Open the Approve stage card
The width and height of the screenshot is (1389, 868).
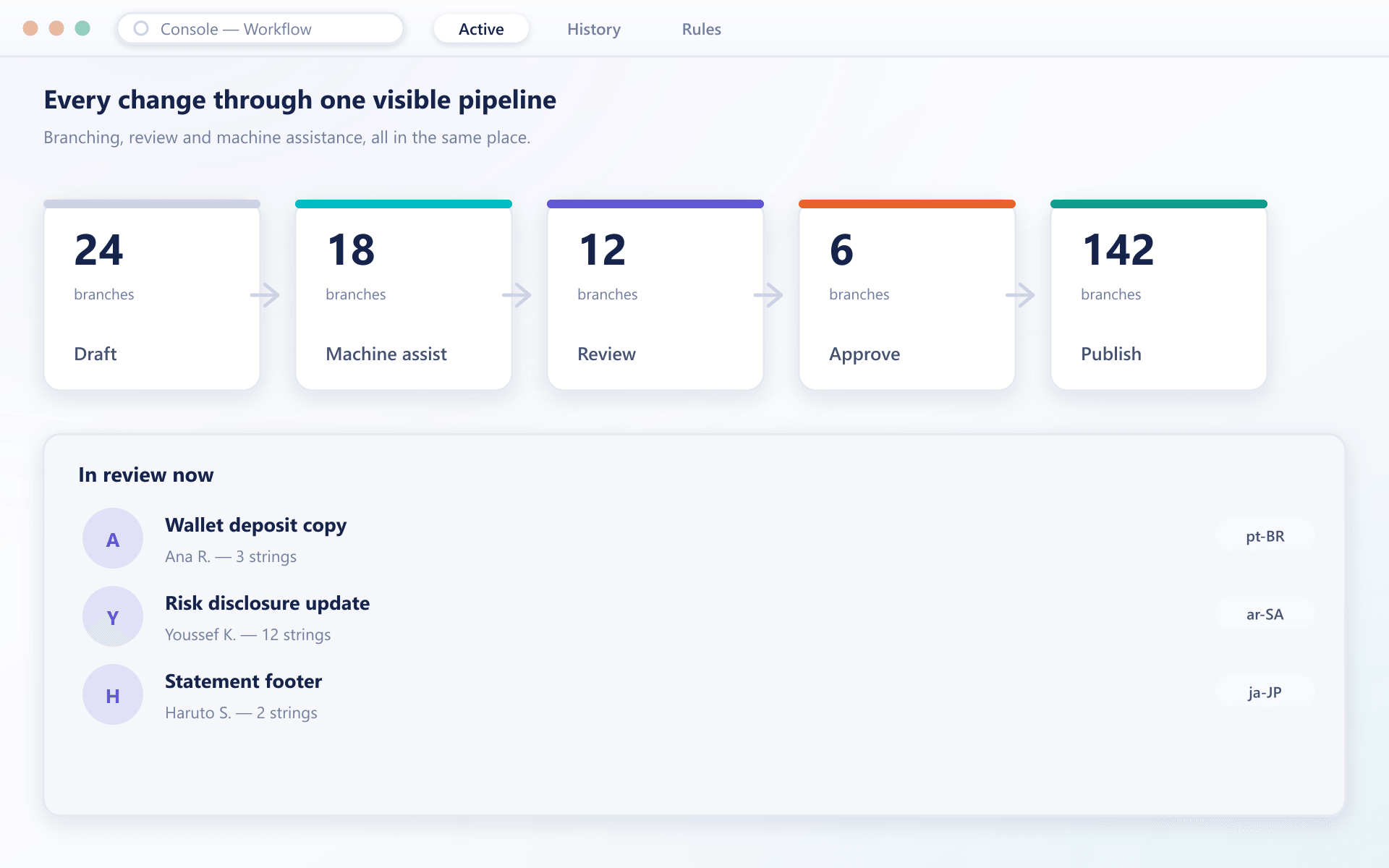[907, 295]
